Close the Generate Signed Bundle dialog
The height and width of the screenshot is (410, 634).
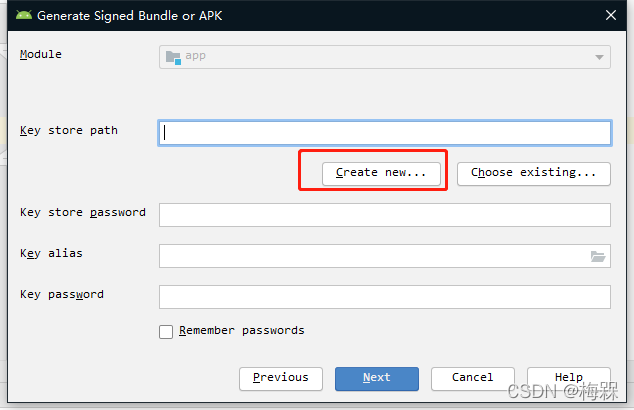point(611,15)
